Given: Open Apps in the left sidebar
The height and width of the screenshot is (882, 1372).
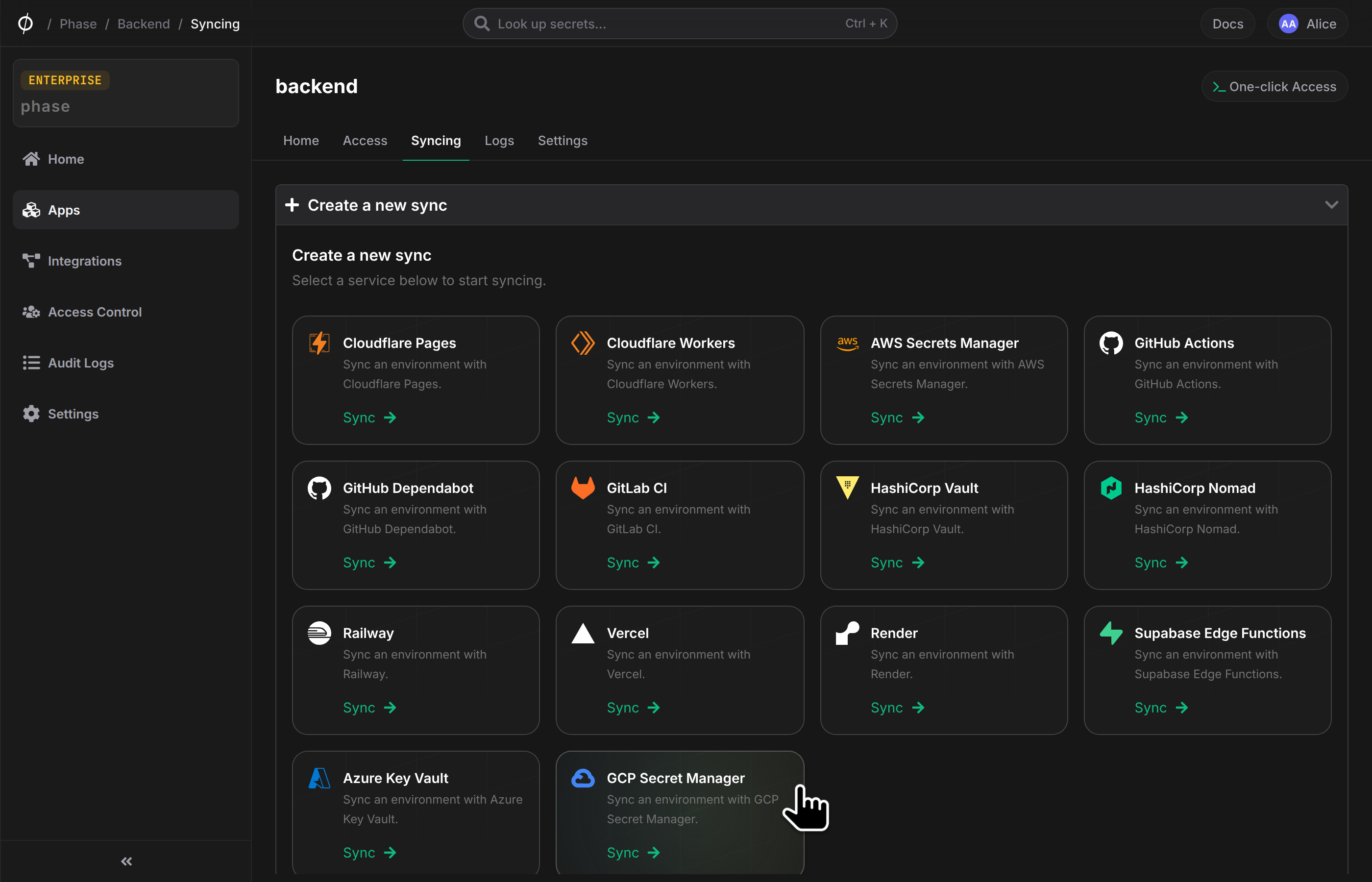Looking at the screenshot, I should (126, 210).
